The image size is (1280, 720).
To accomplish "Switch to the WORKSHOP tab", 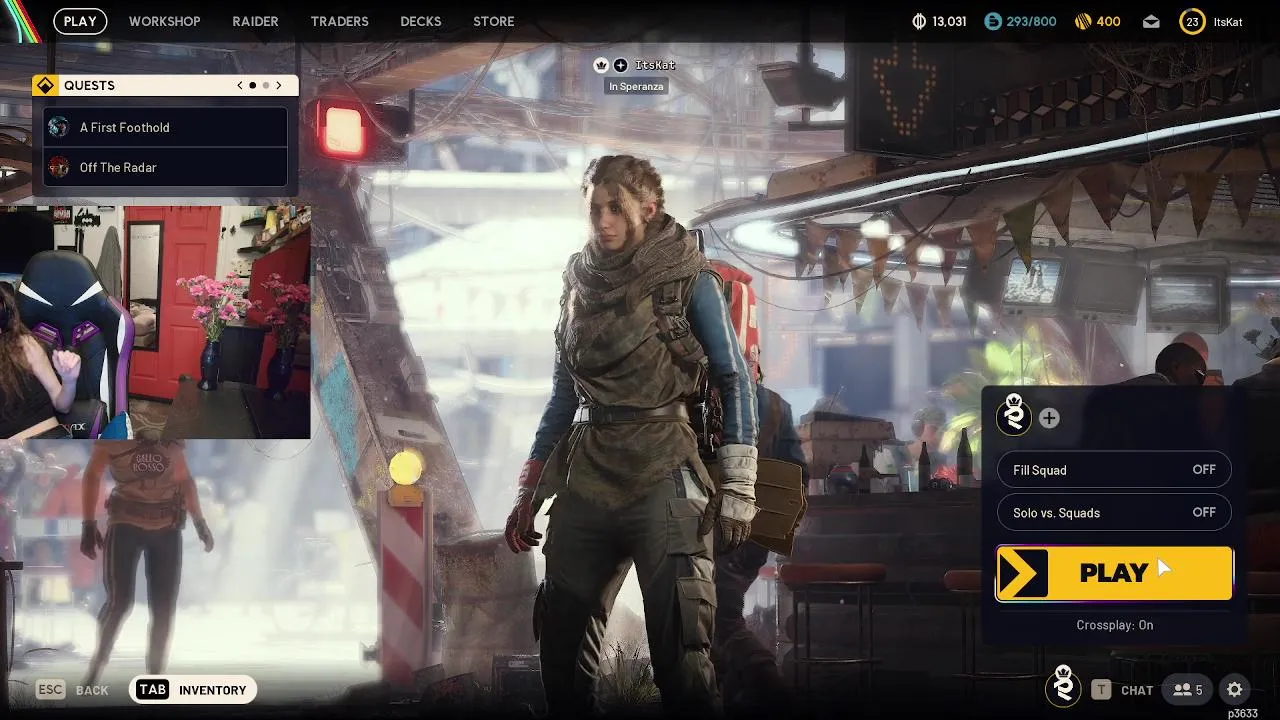I will (x=164, y=21).
